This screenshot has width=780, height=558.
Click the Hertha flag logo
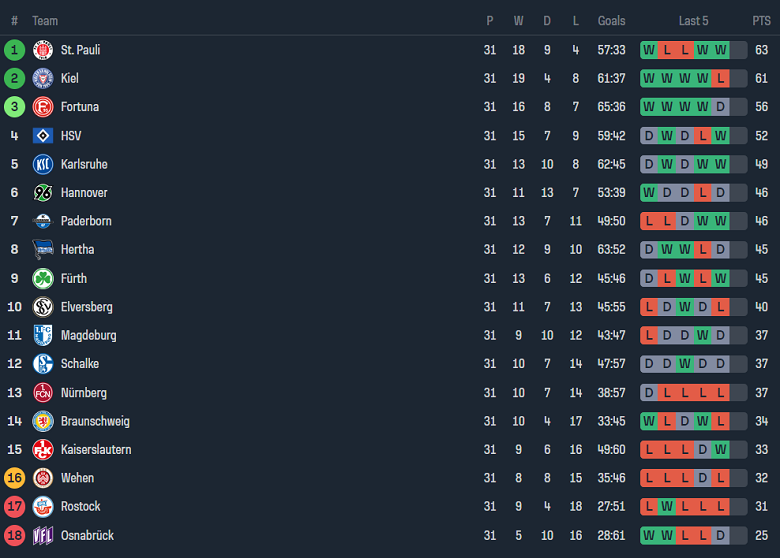pos(43,250)
